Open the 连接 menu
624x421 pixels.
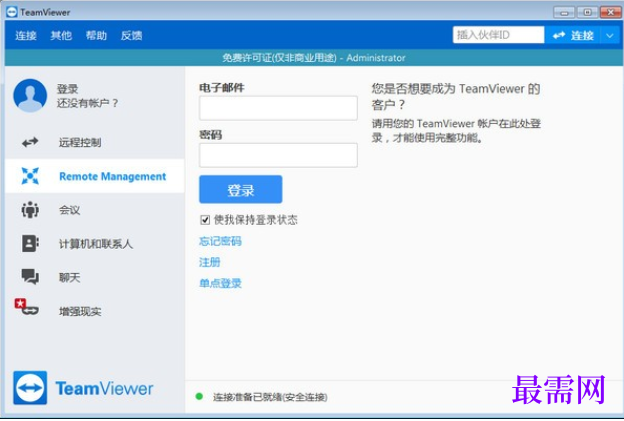click(26, 35)
